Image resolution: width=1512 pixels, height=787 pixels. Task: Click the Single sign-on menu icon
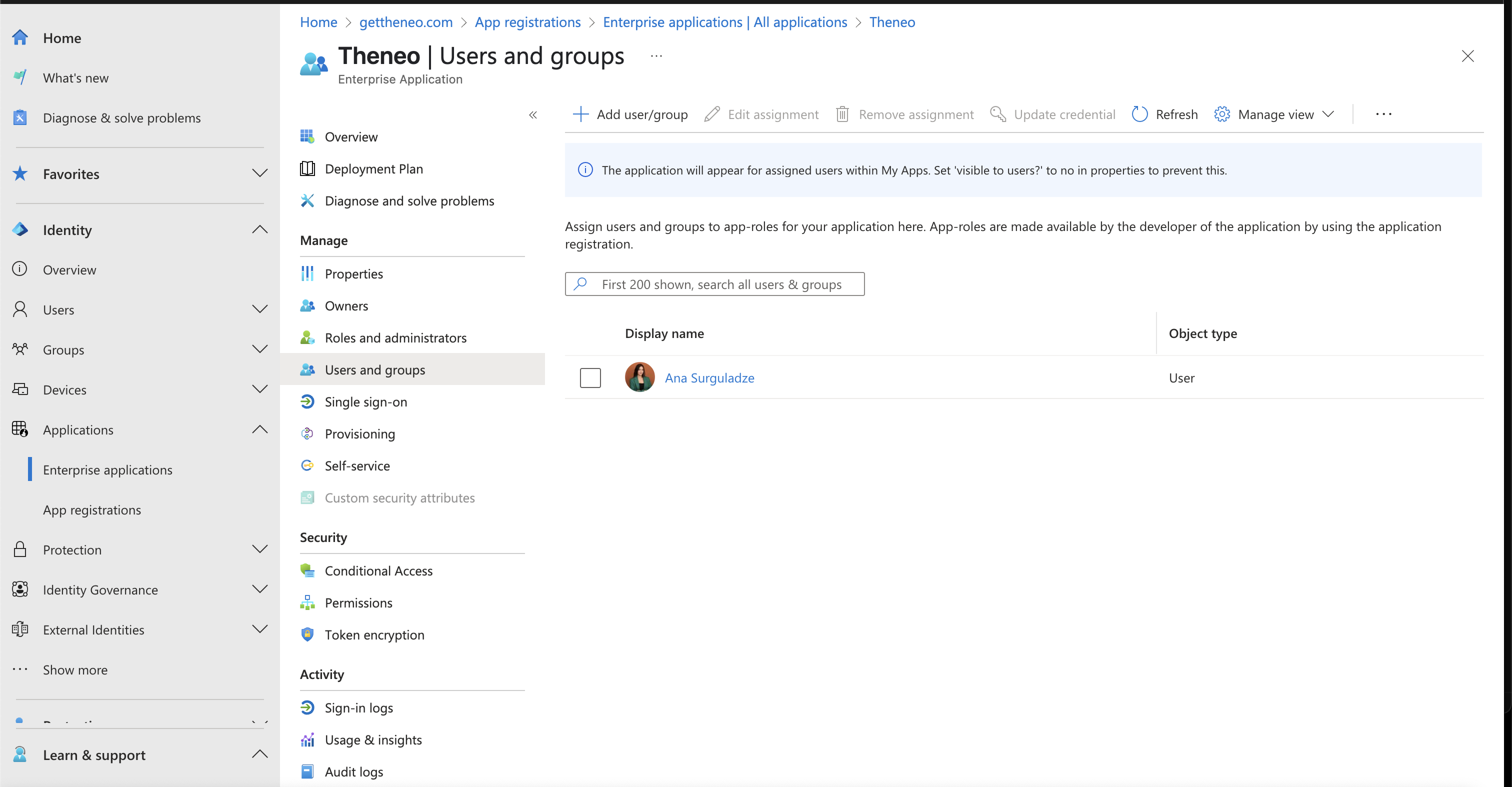307,402
